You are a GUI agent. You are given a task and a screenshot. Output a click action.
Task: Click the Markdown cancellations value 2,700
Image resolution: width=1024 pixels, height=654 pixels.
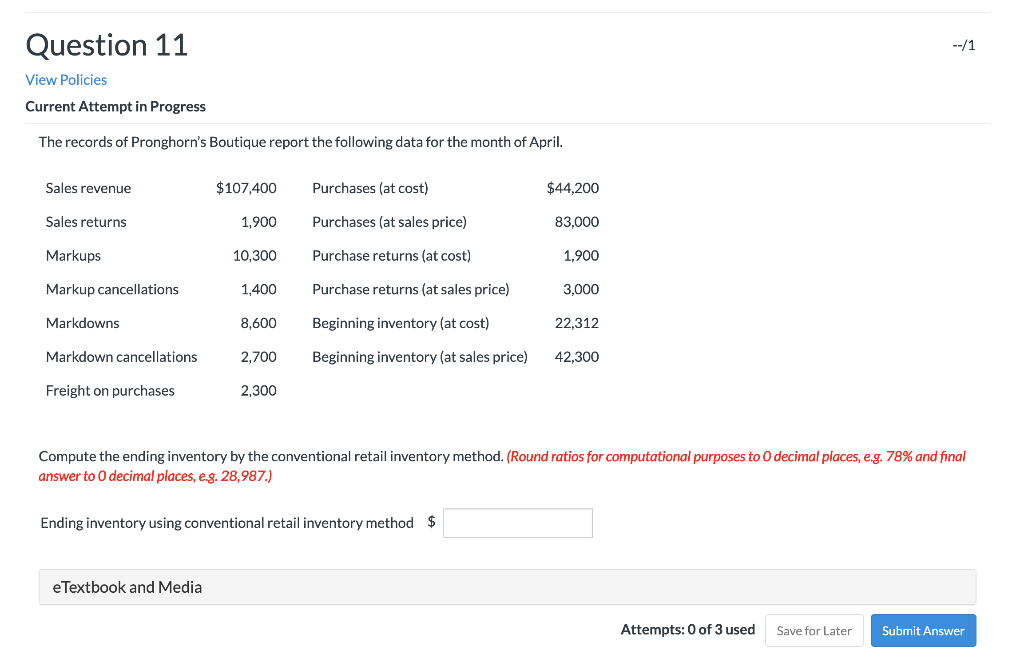click(x=258, y=357)
